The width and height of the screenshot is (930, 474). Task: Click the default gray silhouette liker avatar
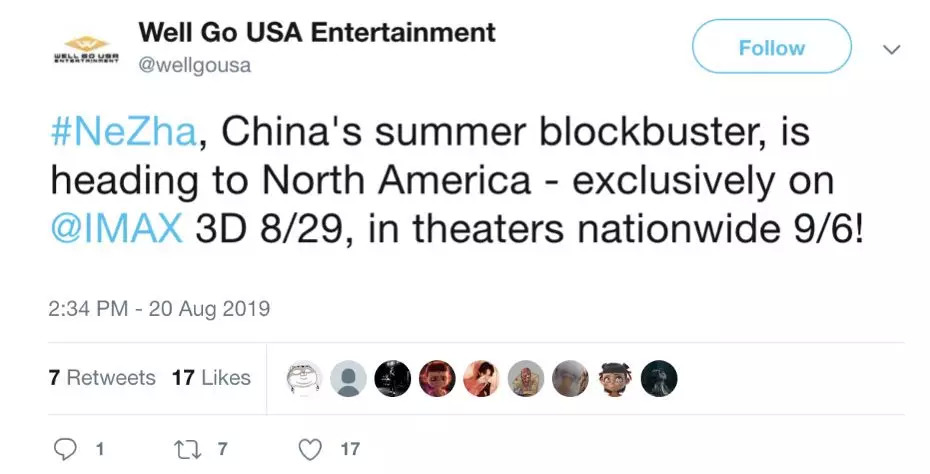tap(349, 379)
